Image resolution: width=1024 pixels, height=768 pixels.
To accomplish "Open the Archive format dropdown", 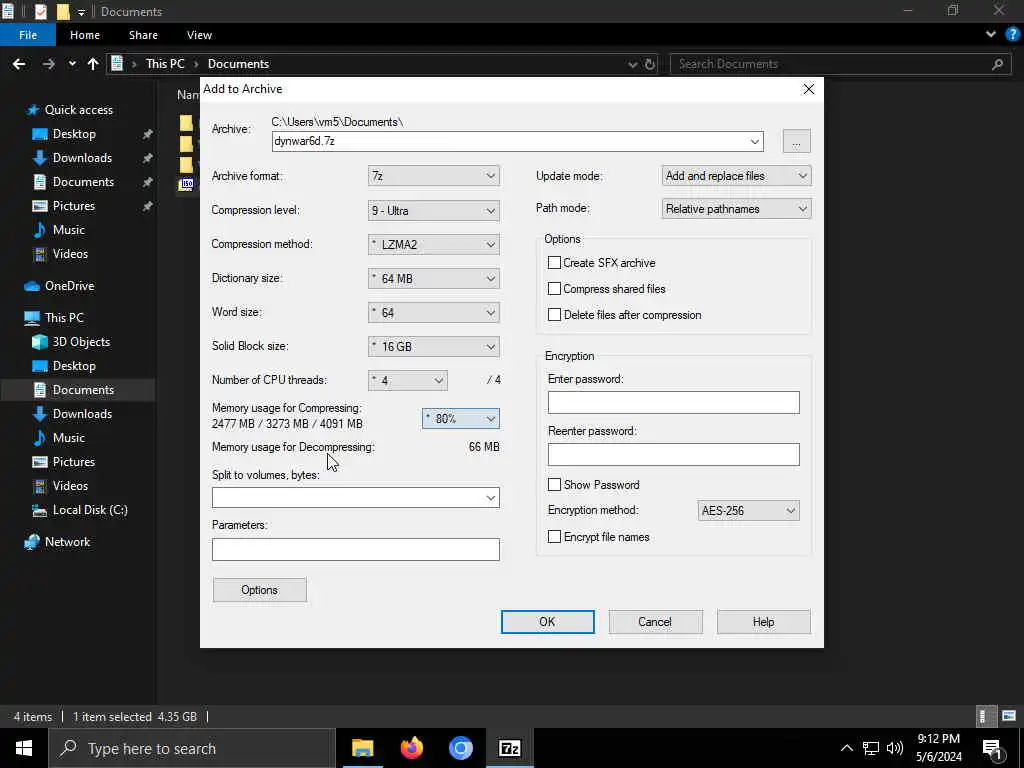I will pos(434,176).
